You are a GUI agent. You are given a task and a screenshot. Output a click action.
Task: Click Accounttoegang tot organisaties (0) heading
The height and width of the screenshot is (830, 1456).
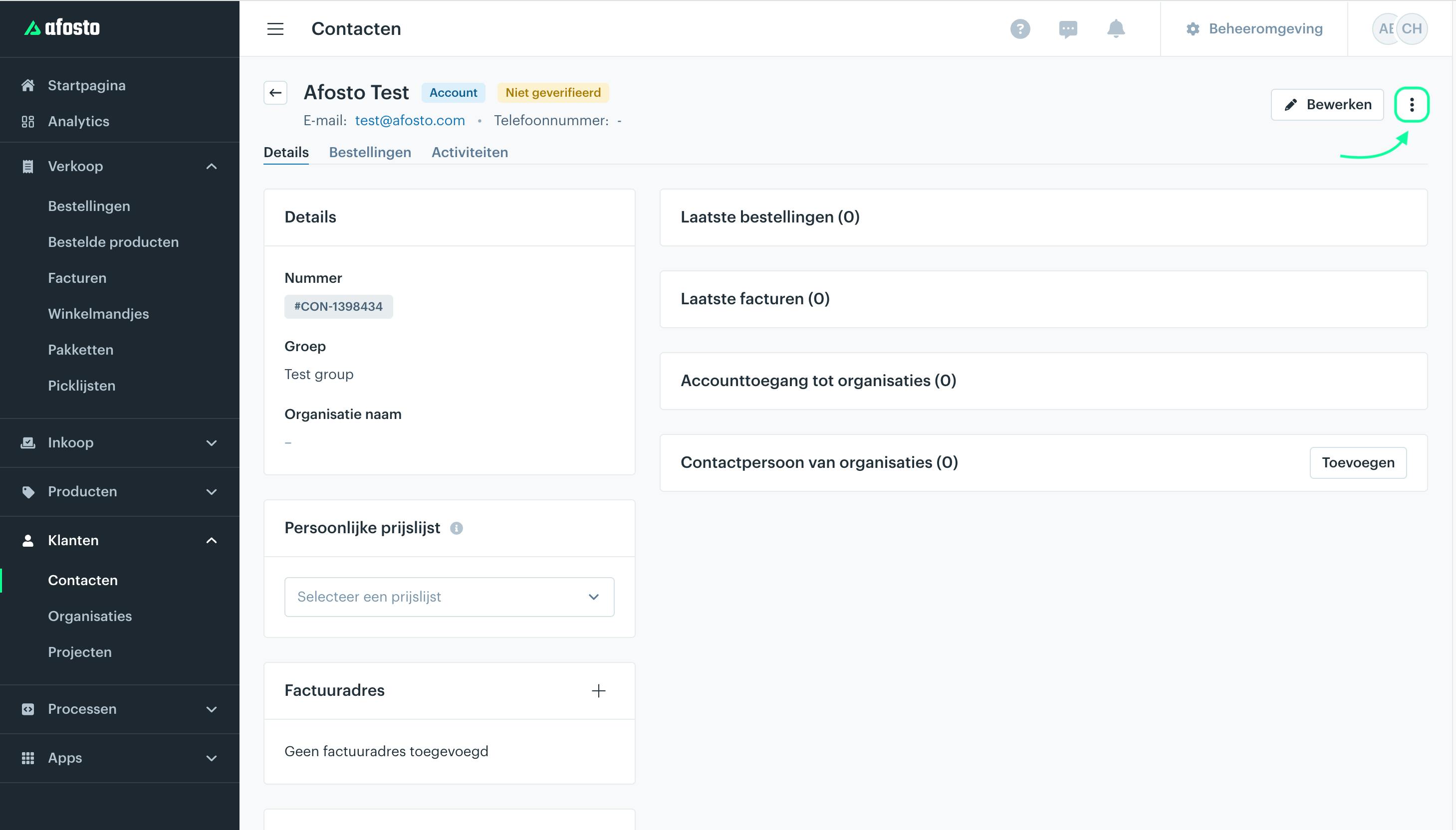click(x=818, y=381)
